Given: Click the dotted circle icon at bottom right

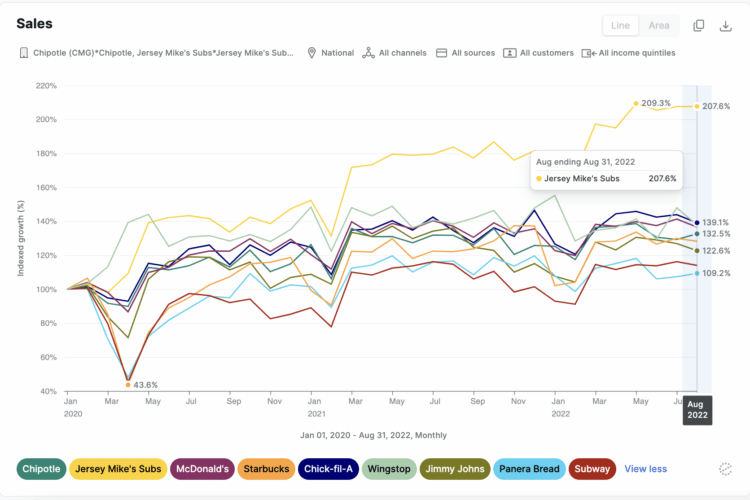Looking at the screenshot, I should [726, 469].
